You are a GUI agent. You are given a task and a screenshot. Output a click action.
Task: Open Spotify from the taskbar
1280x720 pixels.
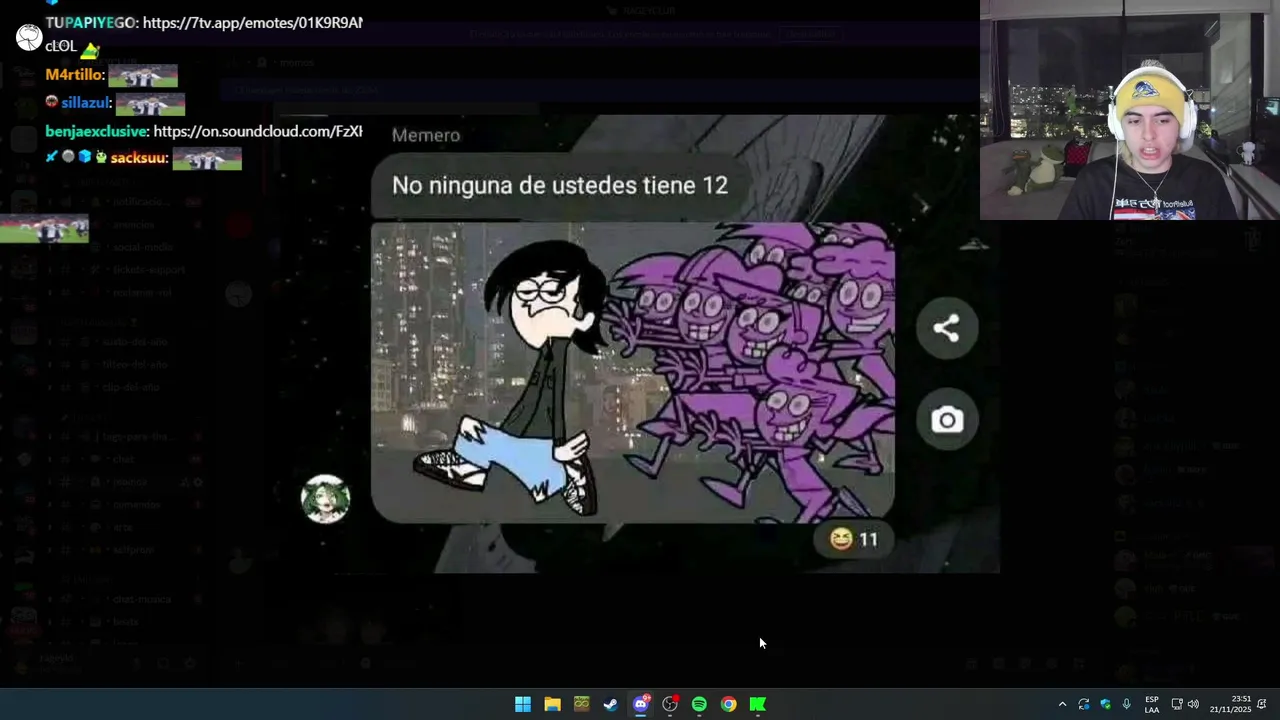(699, 704)
